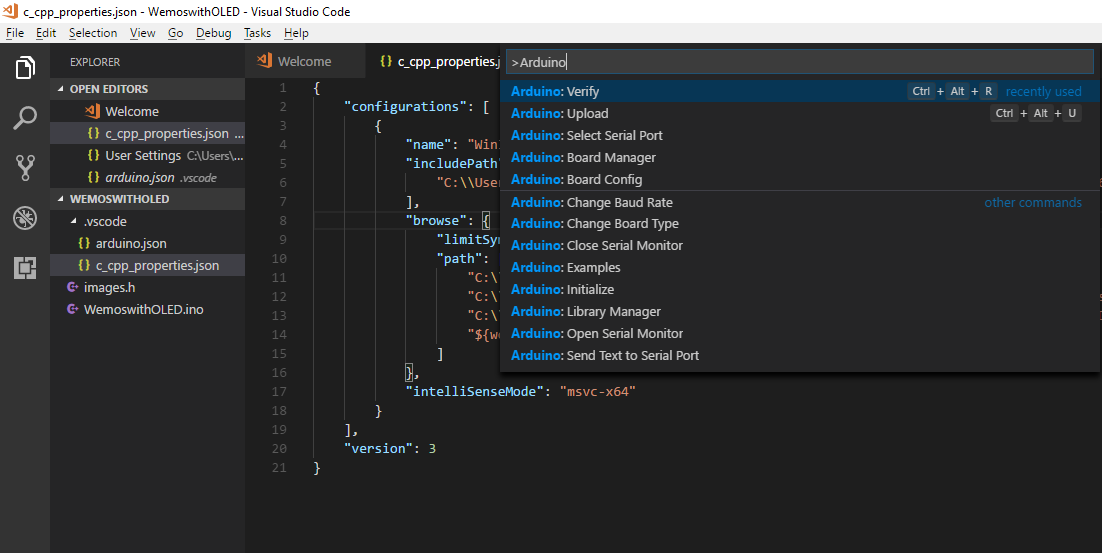Open the Search view in activity bar

pyautogui.click(x=25, y=118)
